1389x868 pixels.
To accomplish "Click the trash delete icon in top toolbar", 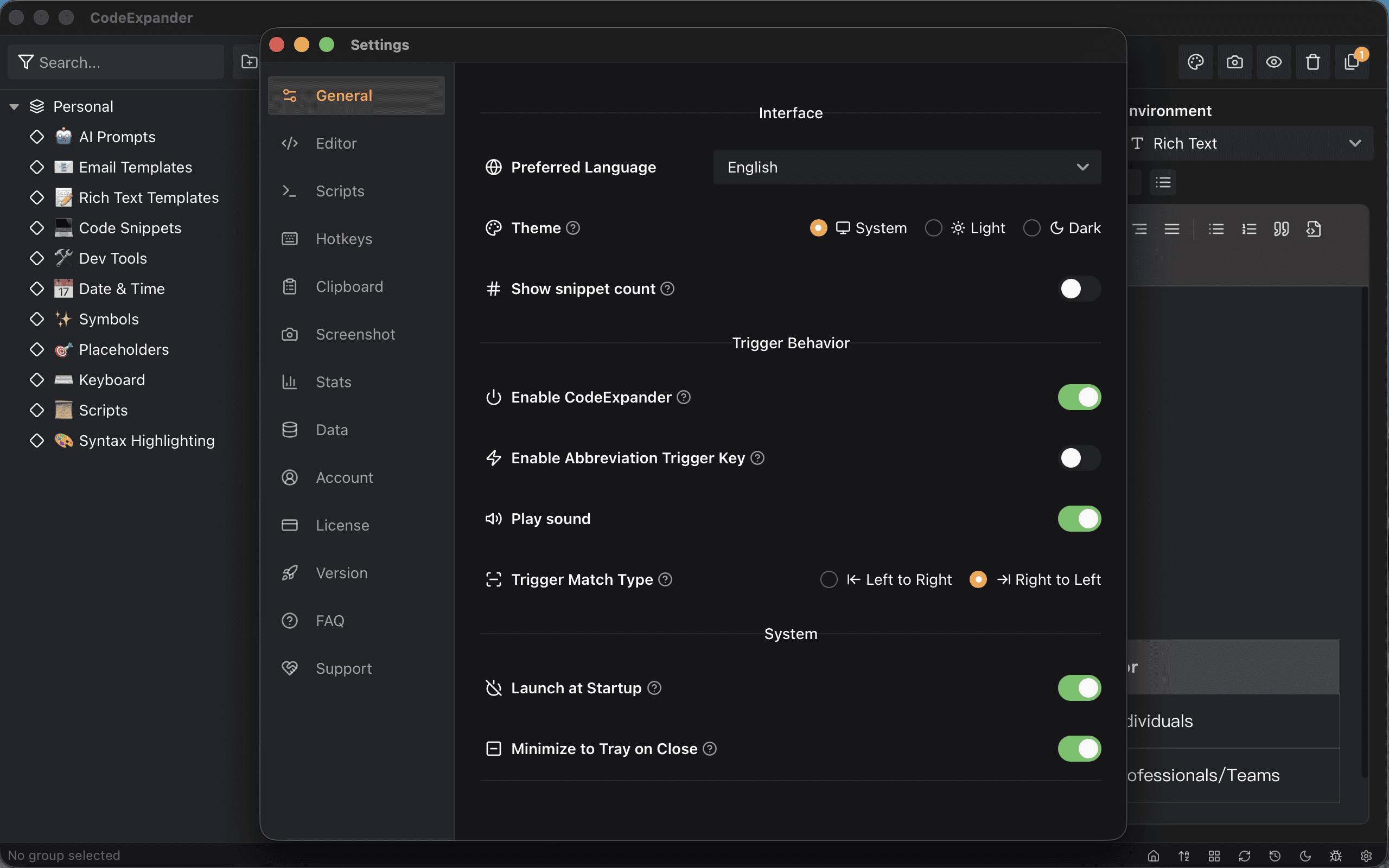I will tap(1312, 62).
